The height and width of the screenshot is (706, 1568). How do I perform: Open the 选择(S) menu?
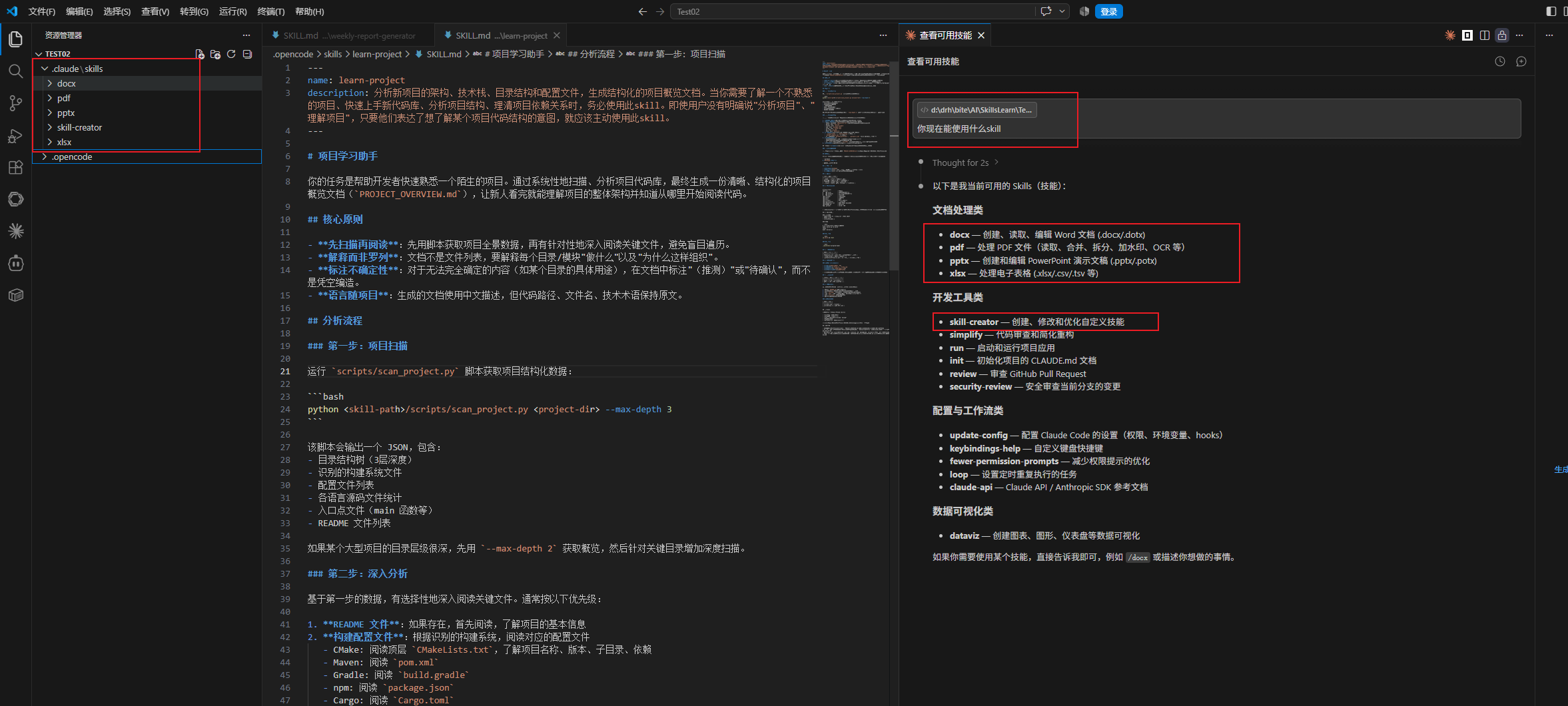coord(117,11)
